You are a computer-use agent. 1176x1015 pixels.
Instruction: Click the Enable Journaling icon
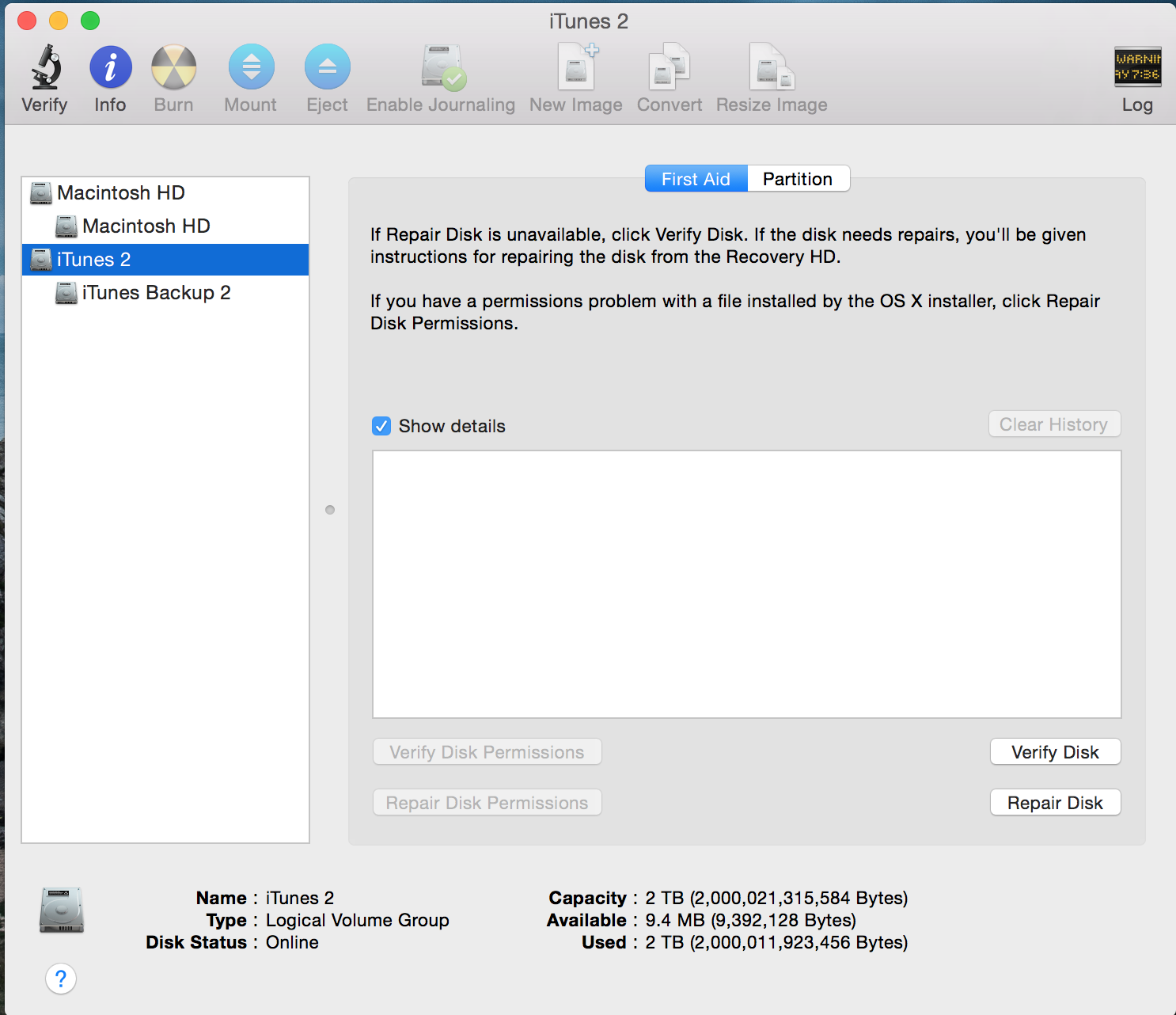coord(442,67)
